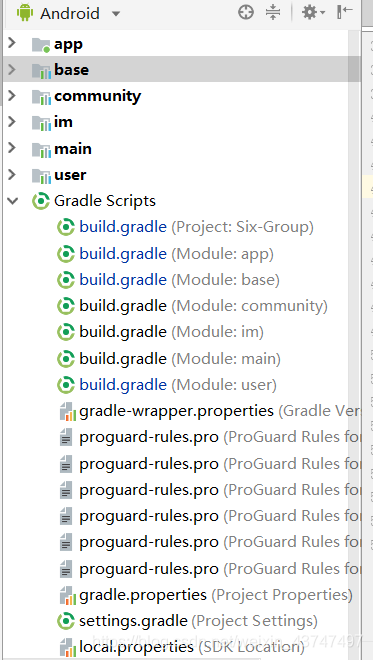Image resolution: width=373 pixels, height=660 pixels.
Task: Click the user module folder icon
Action: click(41, 176)
